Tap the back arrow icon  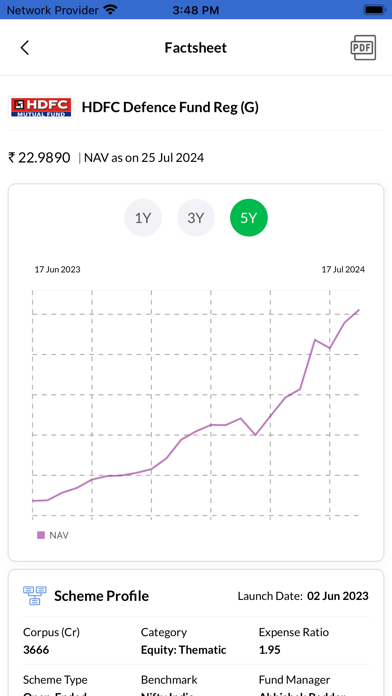pyautogui.click(x=25, y=47)
